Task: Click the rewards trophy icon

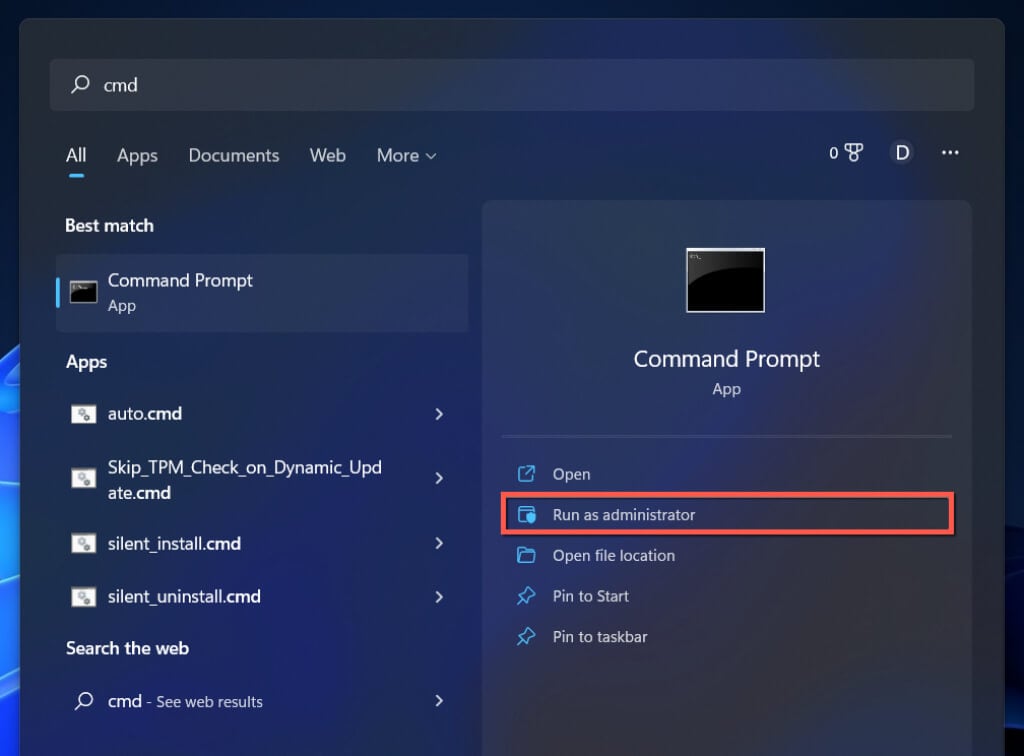Action: tap(852, 153)
